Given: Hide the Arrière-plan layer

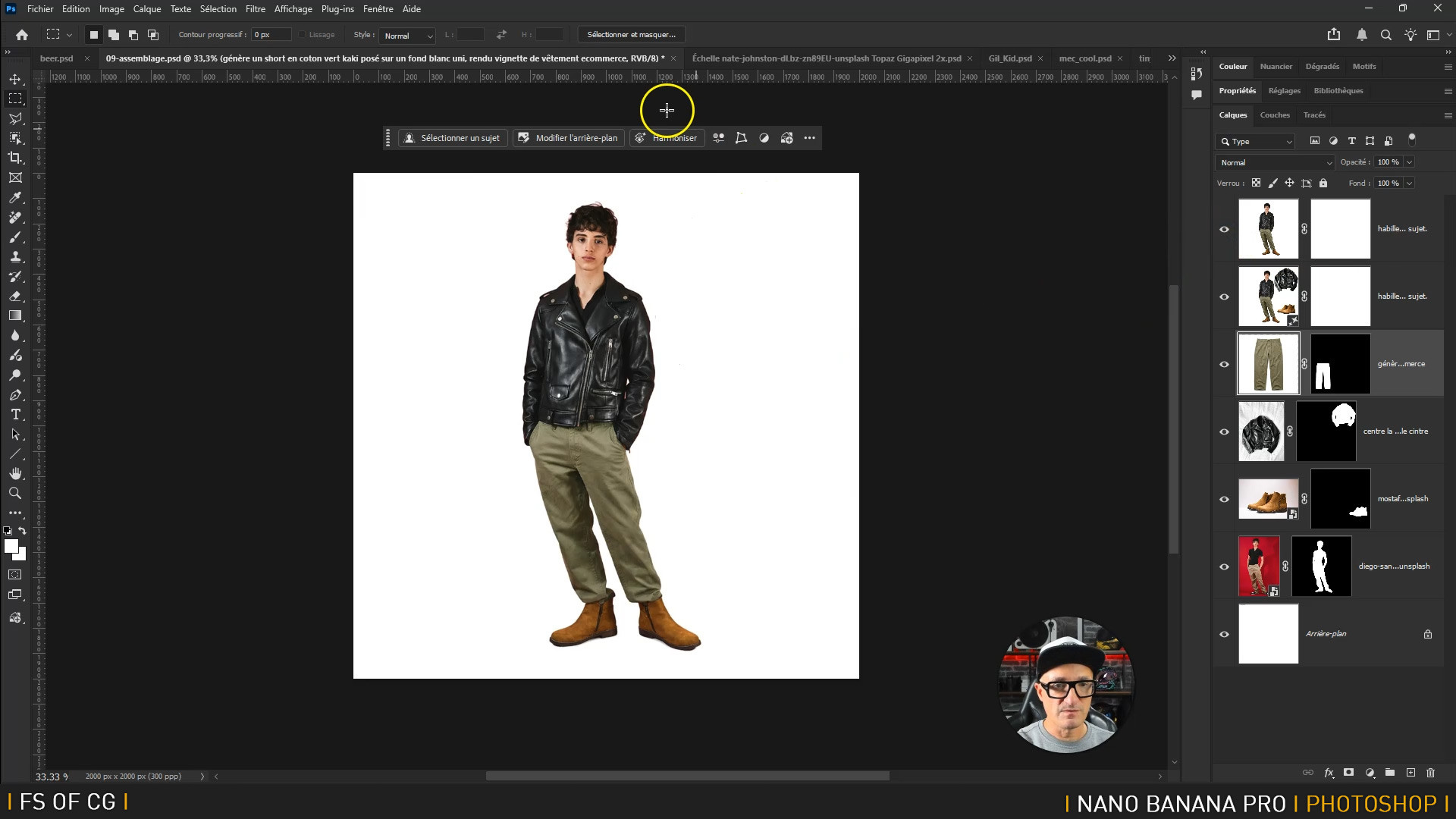Looking at the screenshot, I should click(1224, 634).
